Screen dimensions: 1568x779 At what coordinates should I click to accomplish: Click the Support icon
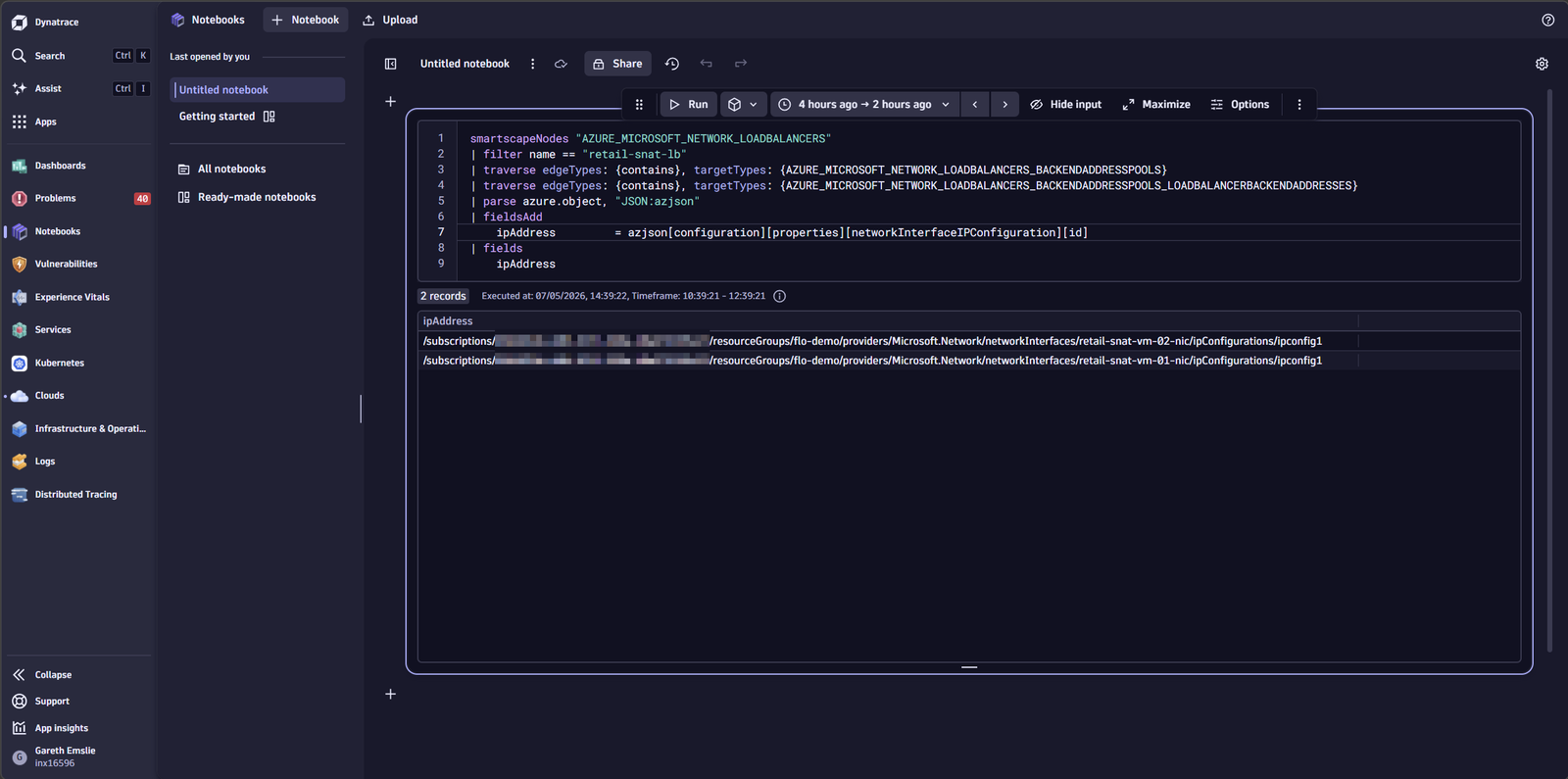tap(20, 702)
